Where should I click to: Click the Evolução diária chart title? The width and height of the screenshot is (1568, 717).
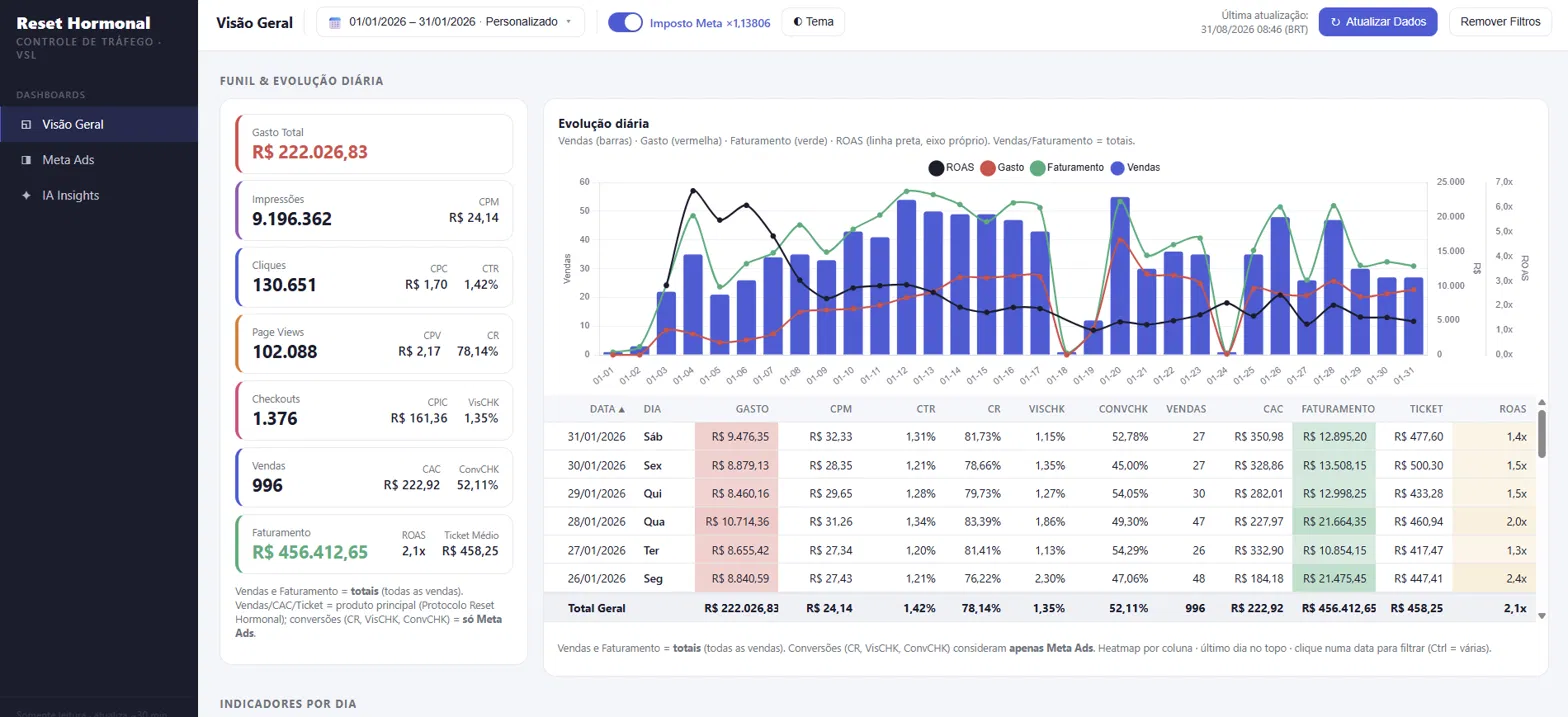tap(603, 124)
